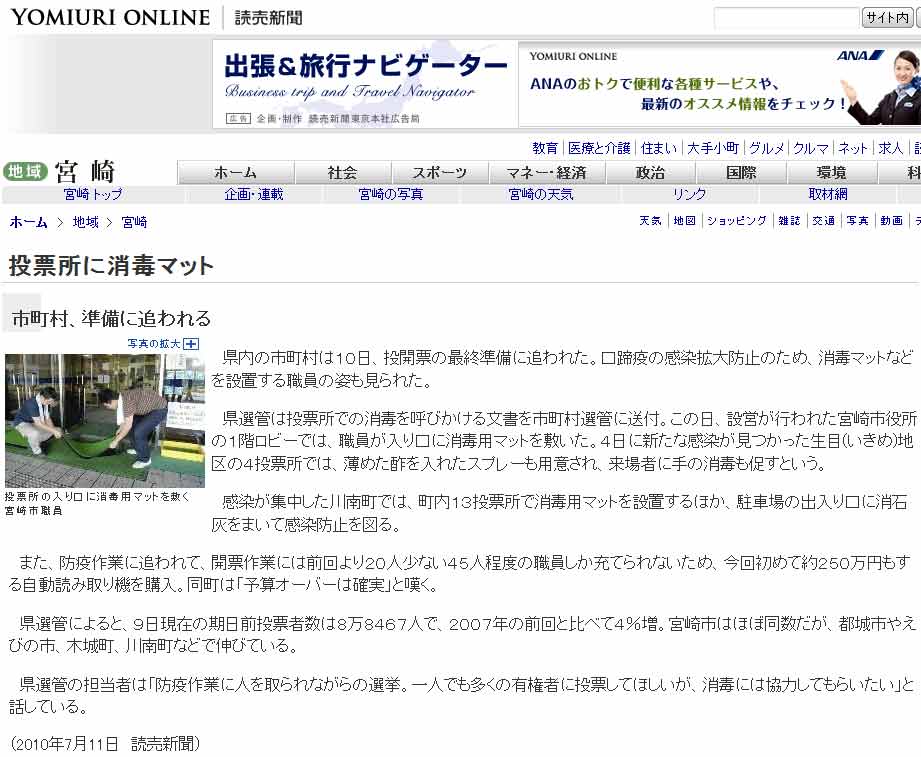Open the 宮崎の天気 sub-menu item
Screen dimensions: 921x757
click(x=541, y=195)
